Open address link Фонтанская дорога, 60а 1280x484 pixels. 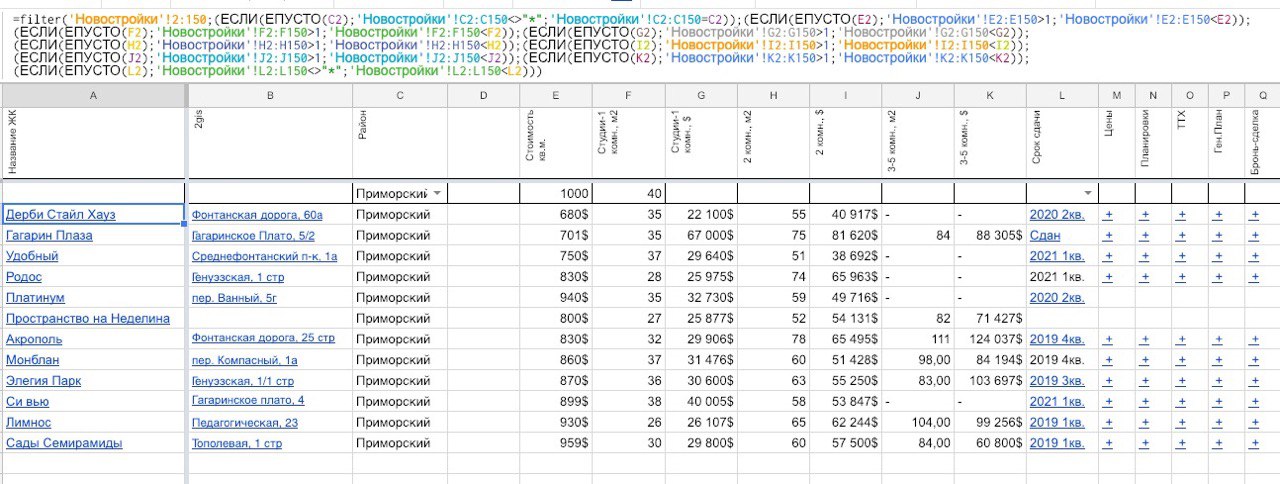click(257, 214)
